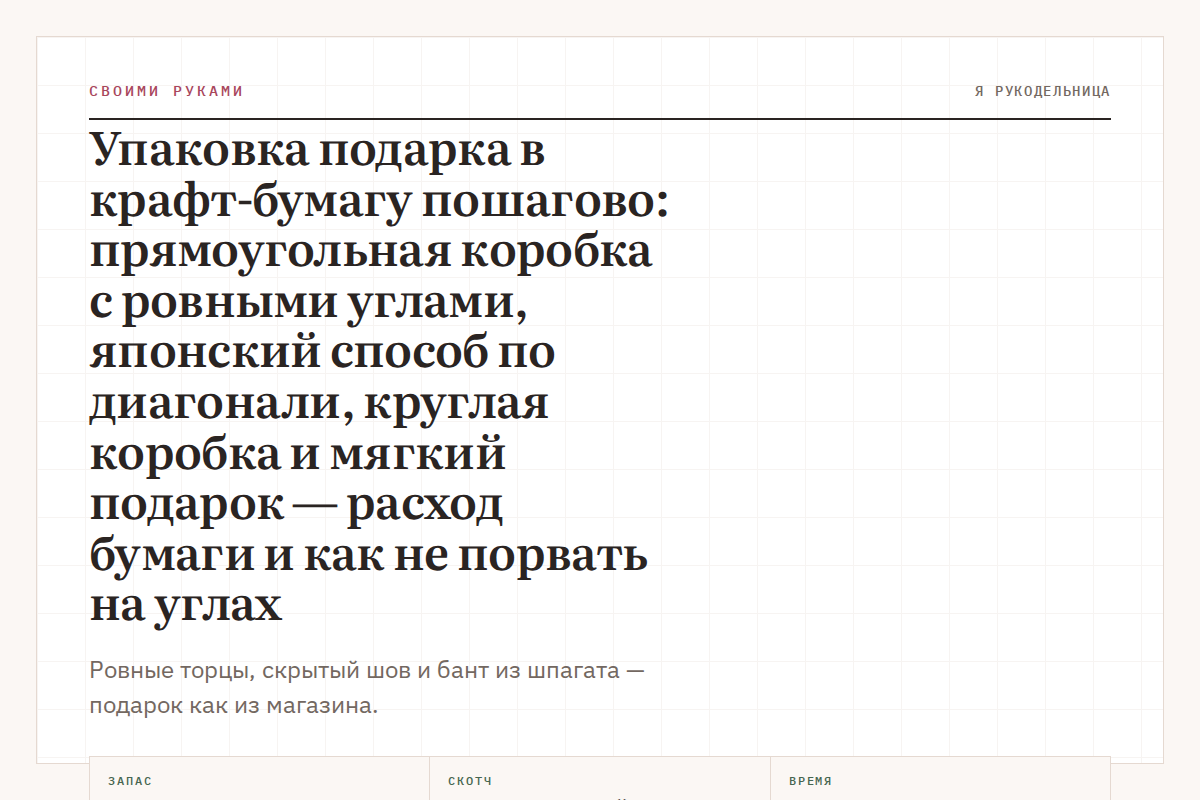The image size is (1200, 800).
Task: Click the subtitle starting 'Ровные торцы, скрытый шов'
Action: coord(367,687)
